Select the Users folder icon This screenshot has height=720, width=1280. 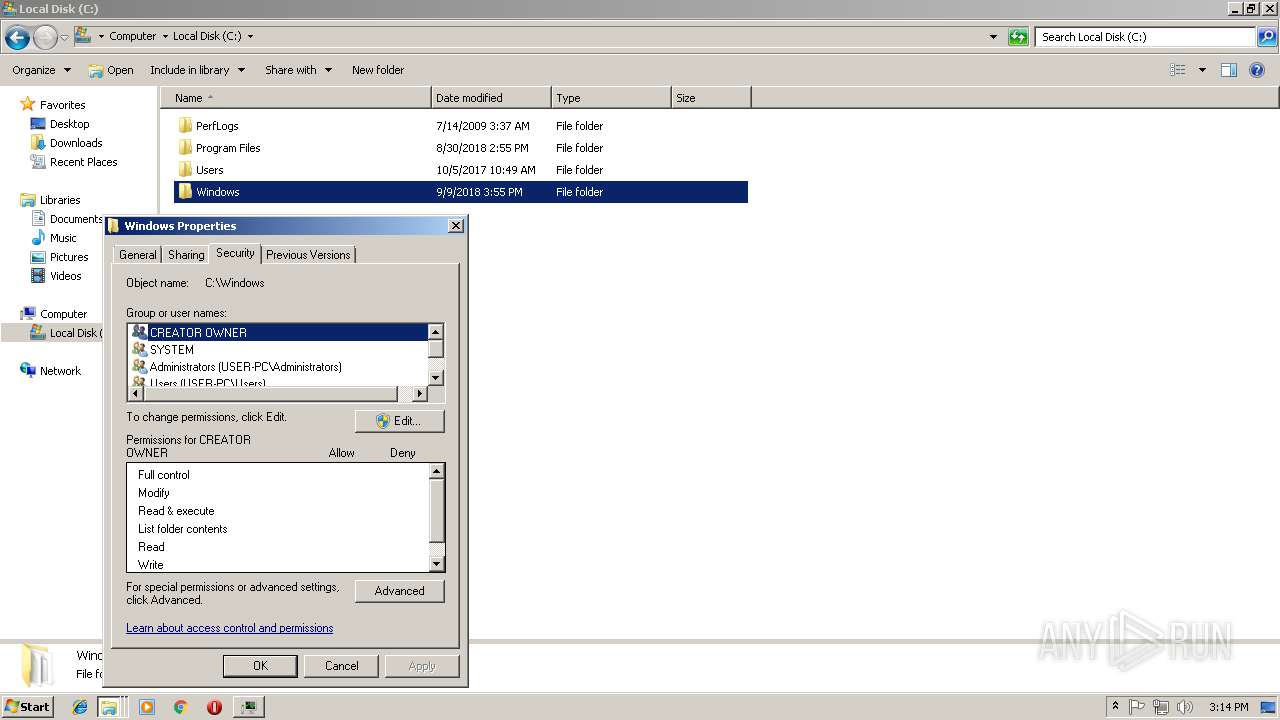pos(185,170)
